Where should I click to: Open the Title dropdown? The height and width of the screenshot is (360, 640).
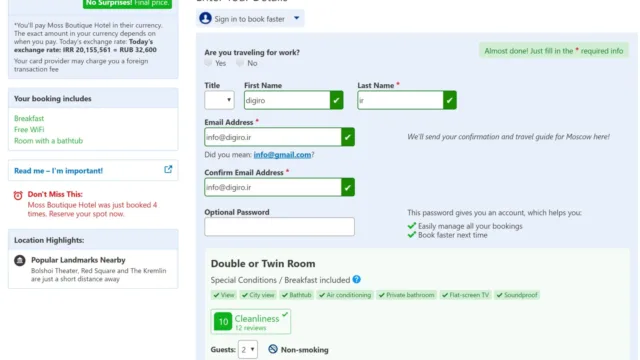pos(219,100)
